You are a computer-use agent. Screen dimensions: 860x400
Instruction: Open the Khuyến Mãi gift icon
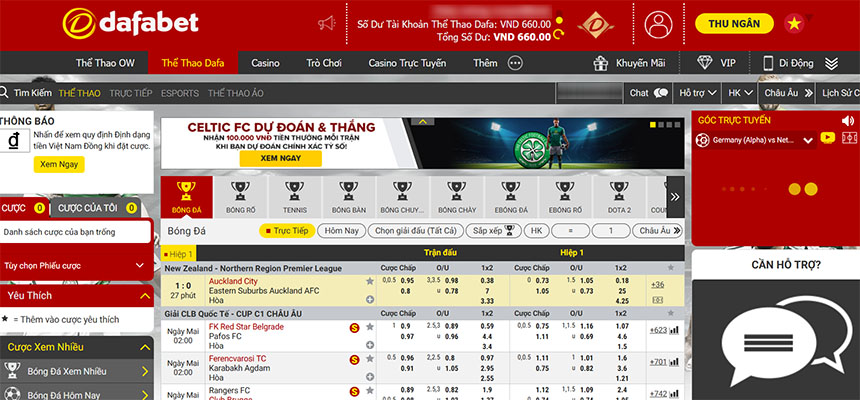[601, 62]
